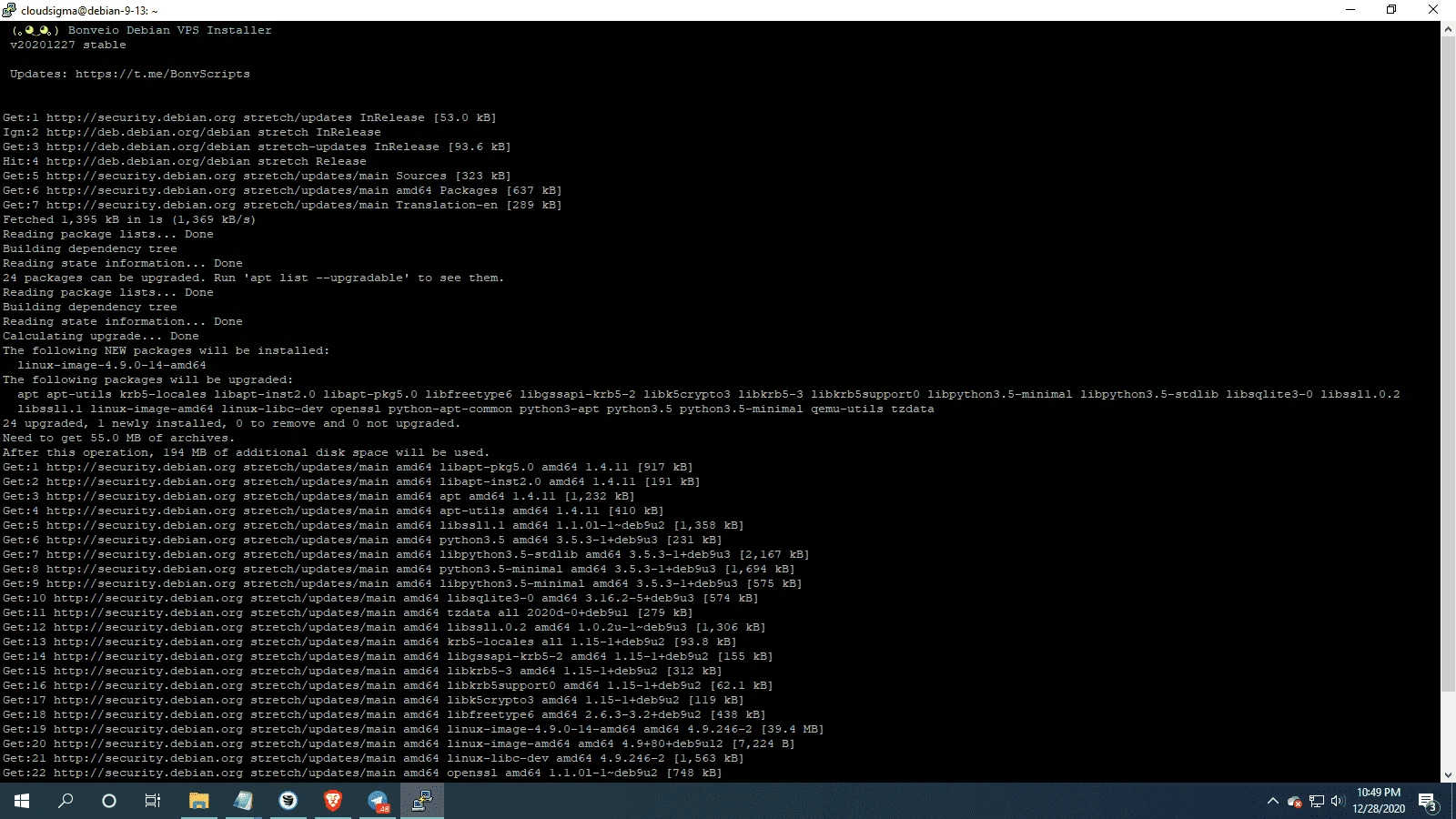Click the 'libpython3.5-stdlib' [2,167 kB] line
Image resolution: width=1456 pixels, height=819 pixels.
[406, 554]
